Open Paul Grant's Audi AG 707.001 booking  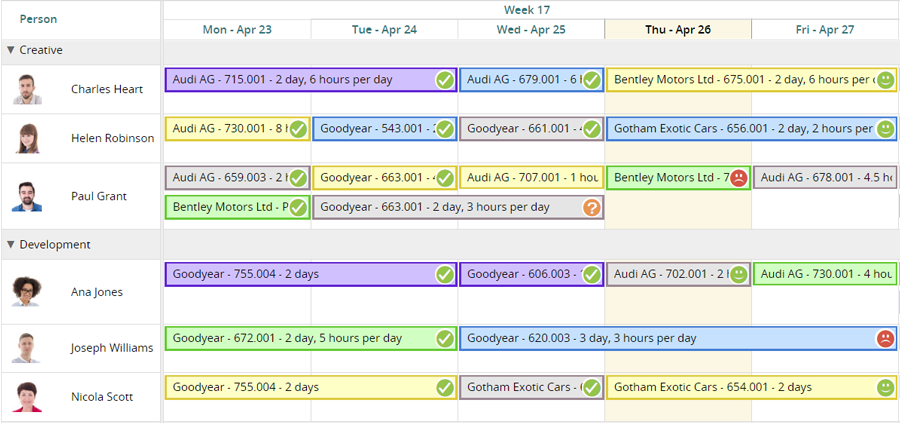pyautogui.click(x=531, y=178)
